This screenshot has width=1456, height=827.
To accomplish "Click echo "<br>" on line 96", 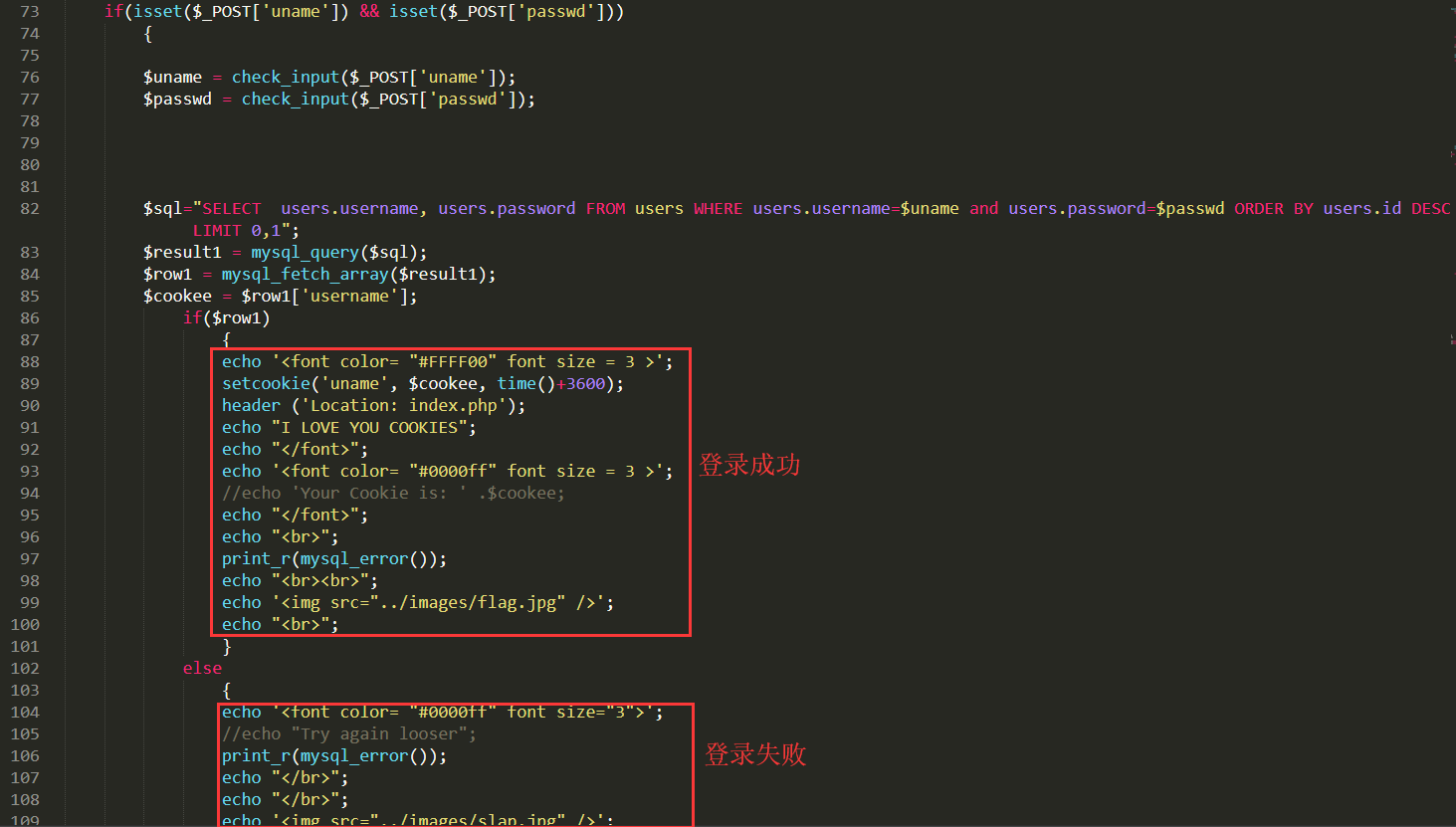I will click(x=281, y=537).
